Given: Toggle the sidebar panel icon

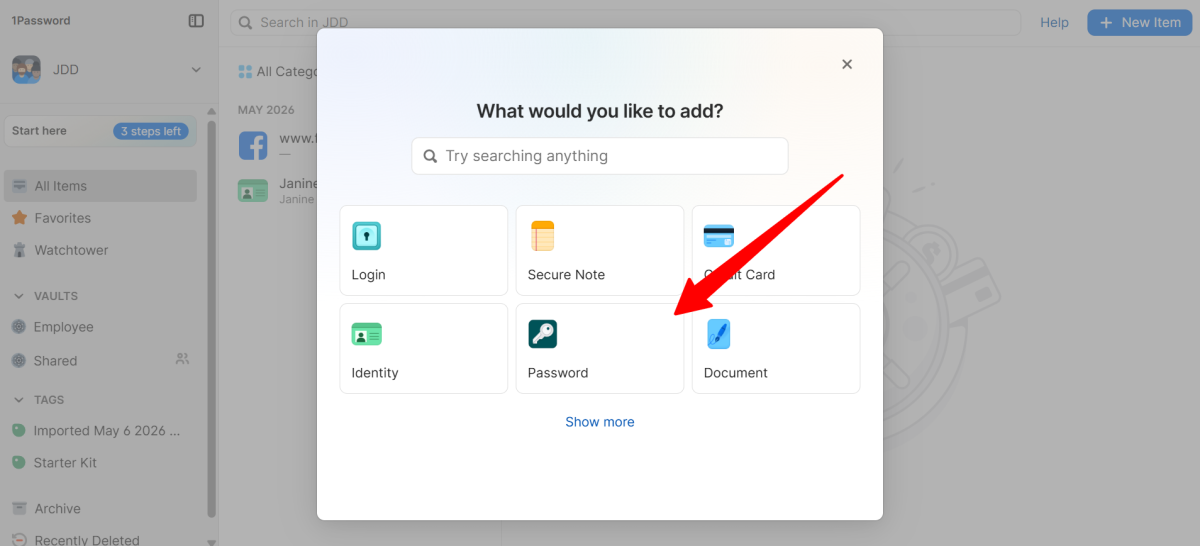Looking at the screenshot, I should (x=196, y=21).
